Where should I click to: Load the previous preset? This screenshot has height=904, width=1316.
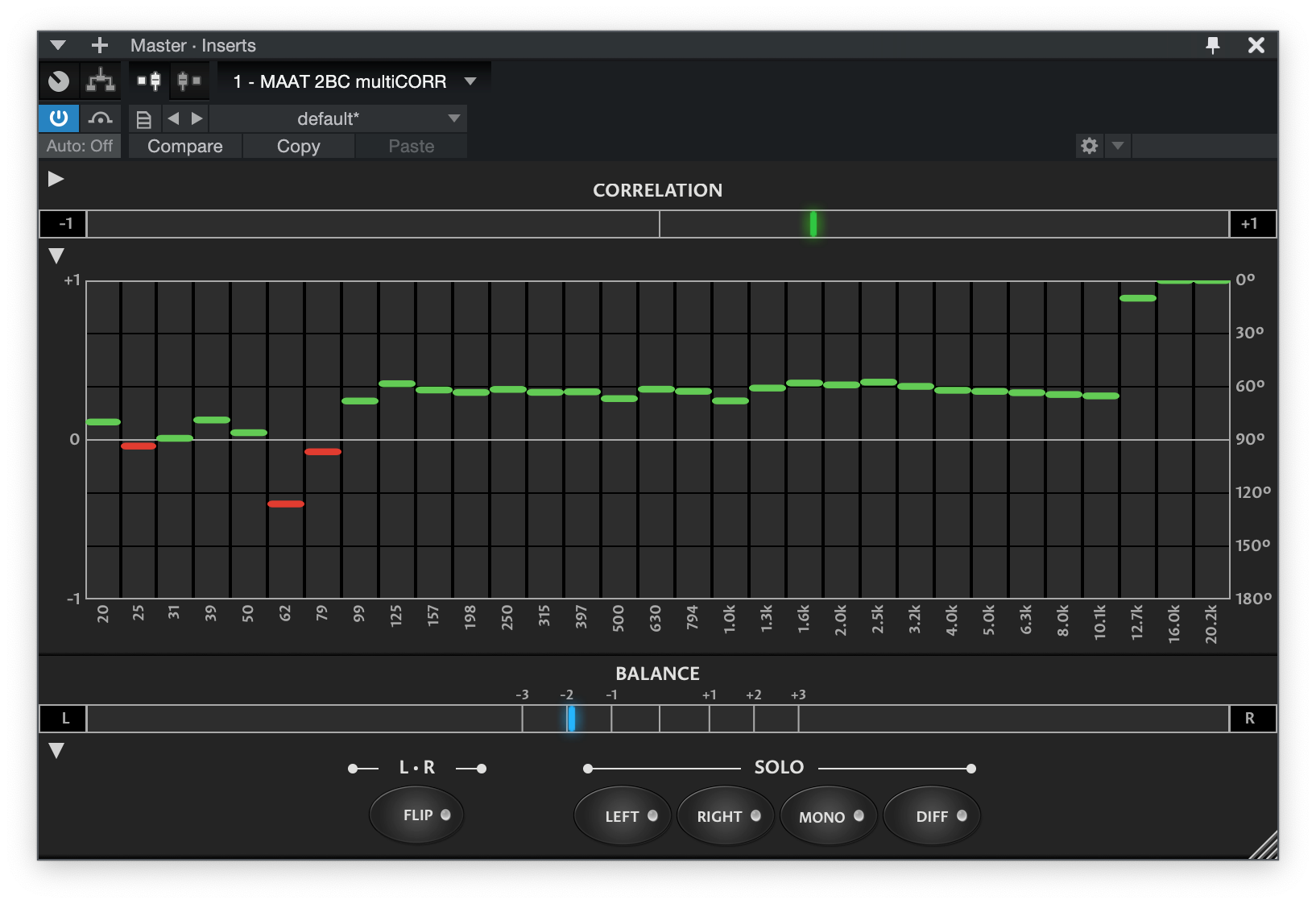point(173,119)
